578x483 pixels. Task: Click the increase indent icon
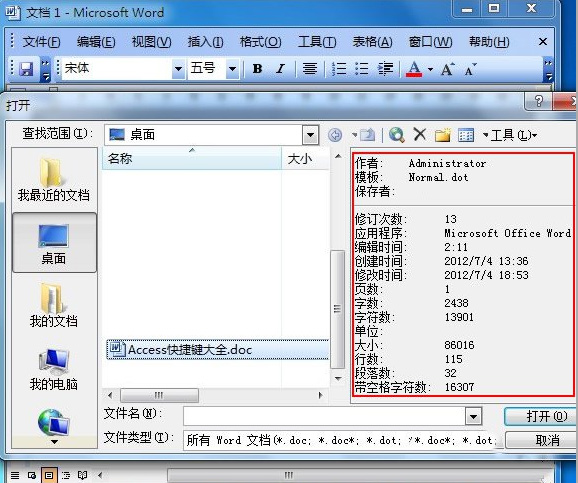click(x=385, y=69)
